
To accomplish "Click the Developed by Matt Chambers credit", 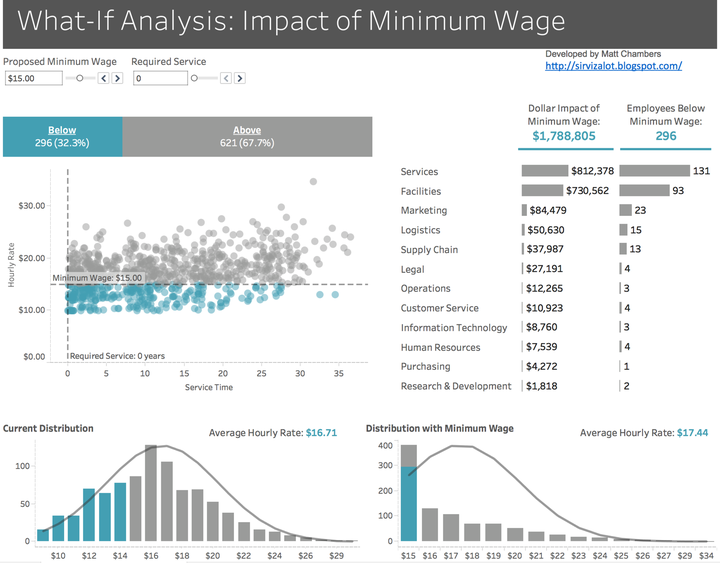I will (x=603, y=54).
